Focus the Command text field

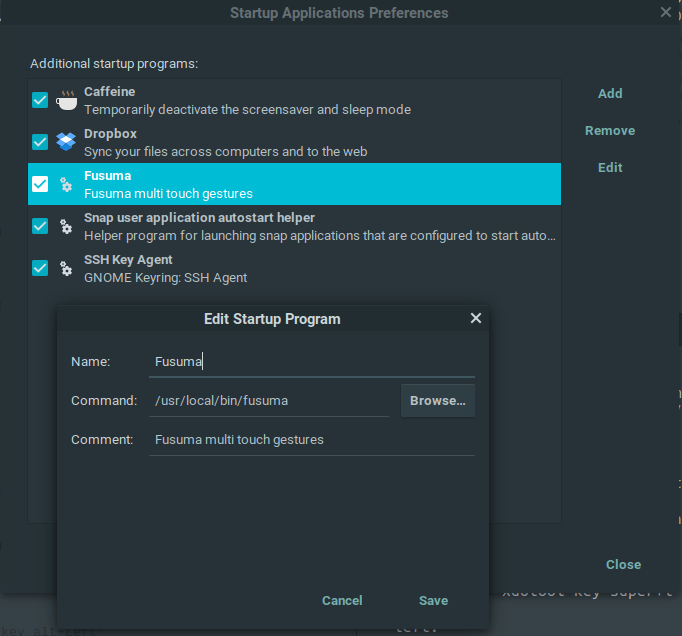click(268, 401)
